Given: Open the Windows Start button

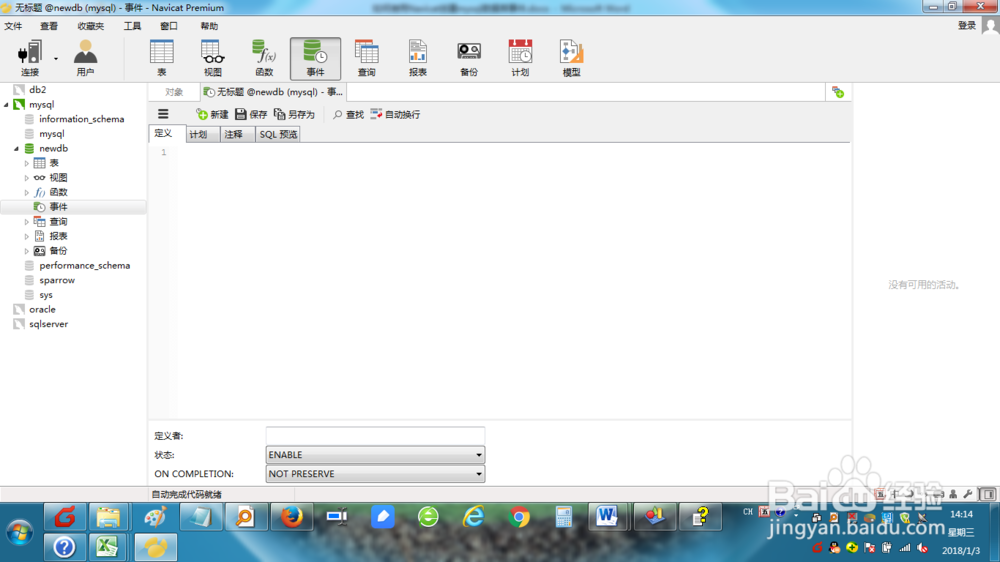Looking at the screenshot, I should 20,532.
